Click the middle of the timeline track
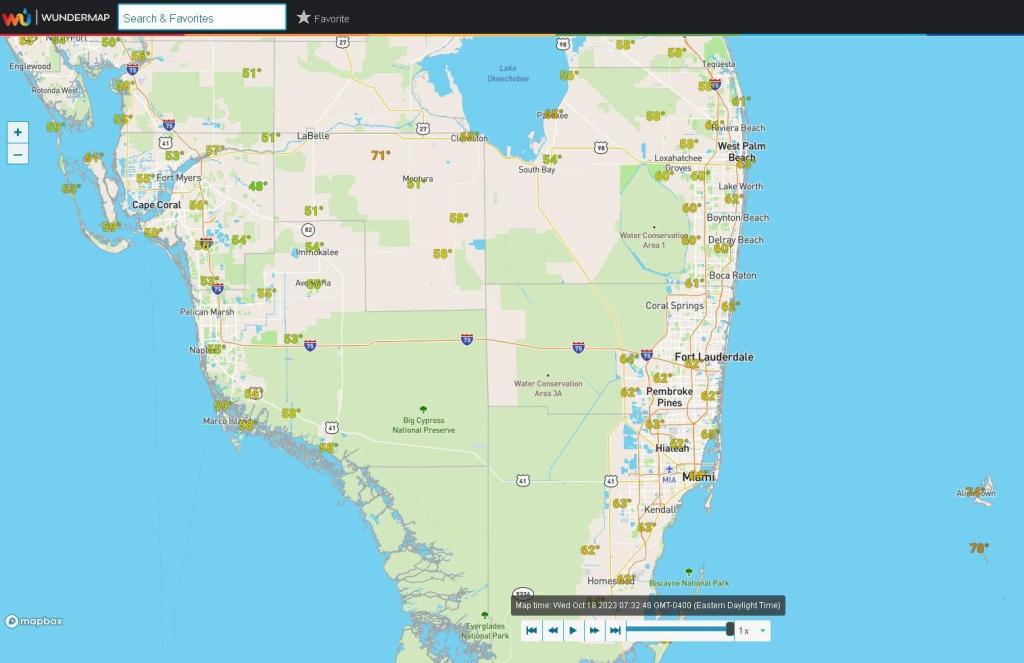Image resolution: width=1024 pixels, height=663 pixels. pos(679,630)
